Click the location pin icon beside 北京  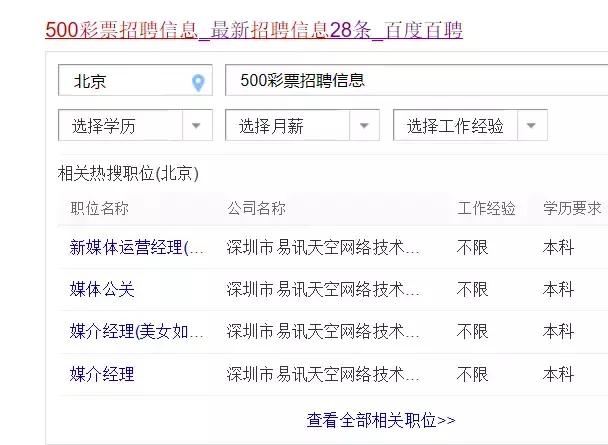tap(198, 83)
